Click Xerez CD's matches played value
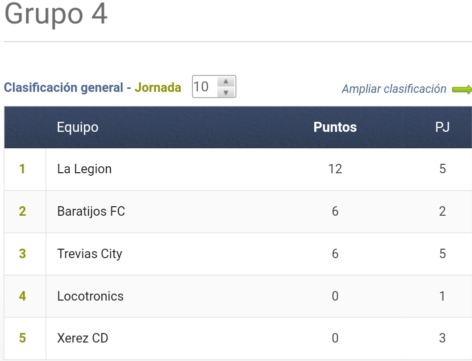Viewport: 472px width, 361px height. (x=442, y=338)
